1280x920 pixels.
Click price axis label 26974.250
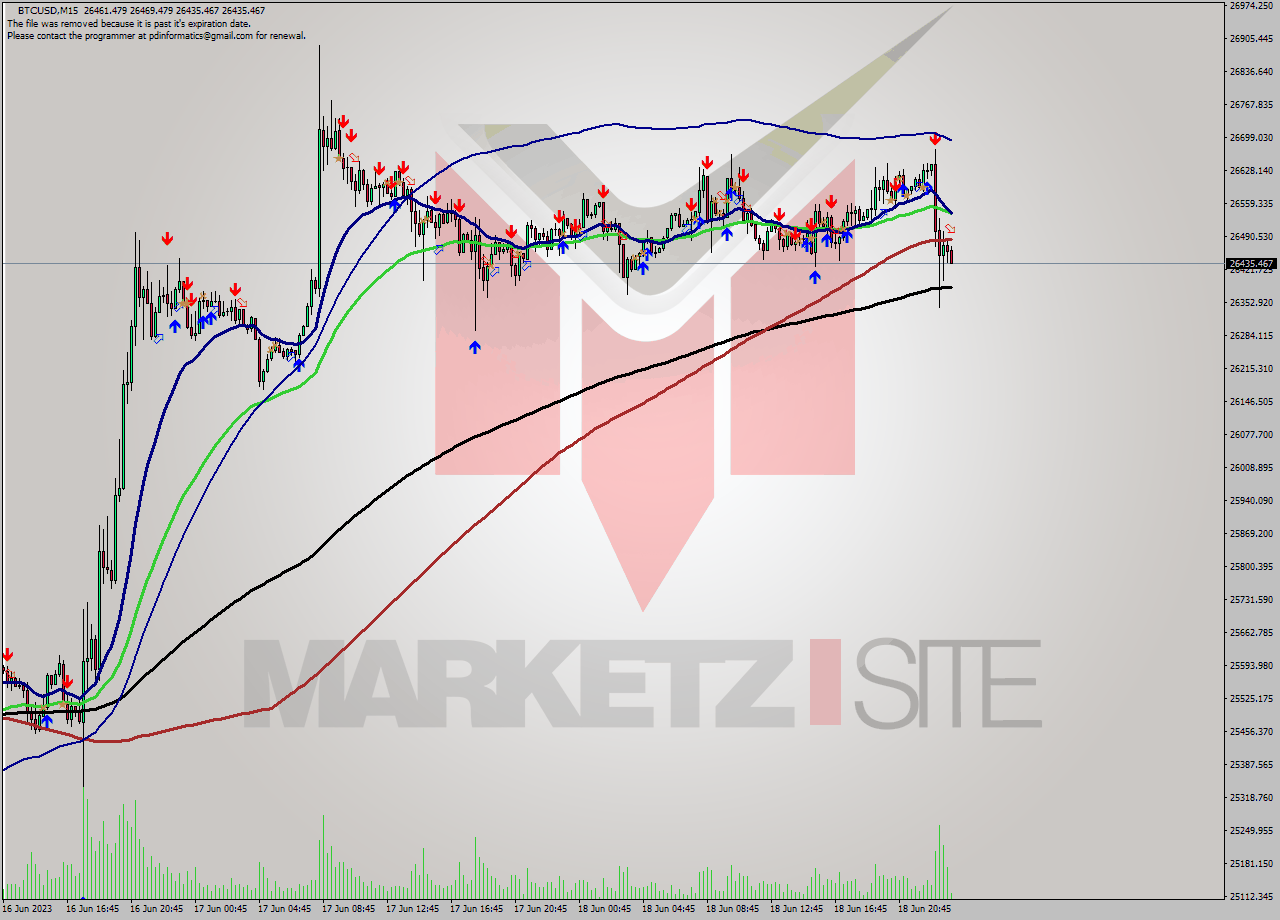[x=1252, y=6]
